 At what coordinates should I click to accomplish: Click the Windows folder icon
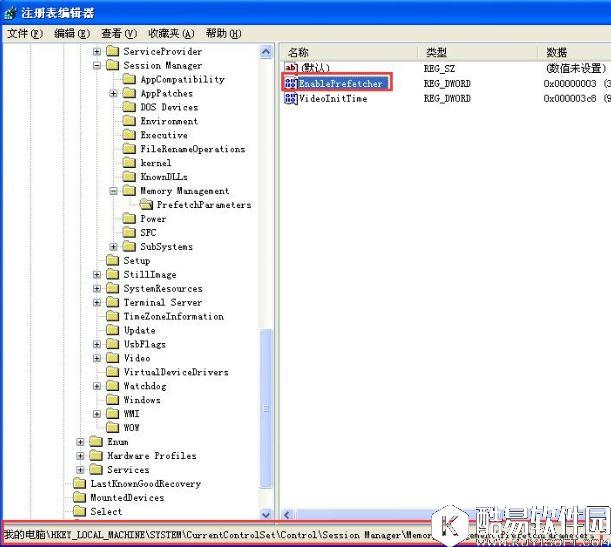point(113,400)
